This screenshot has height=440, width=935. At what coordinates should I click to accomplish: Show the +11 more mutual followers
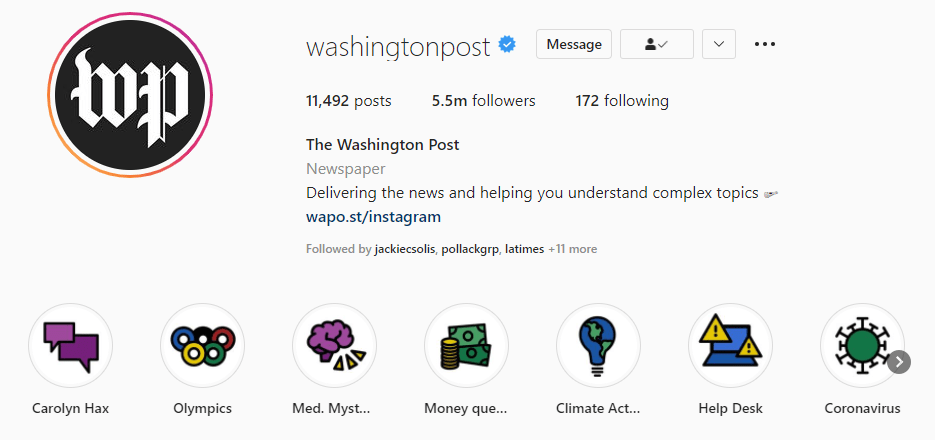572,249
